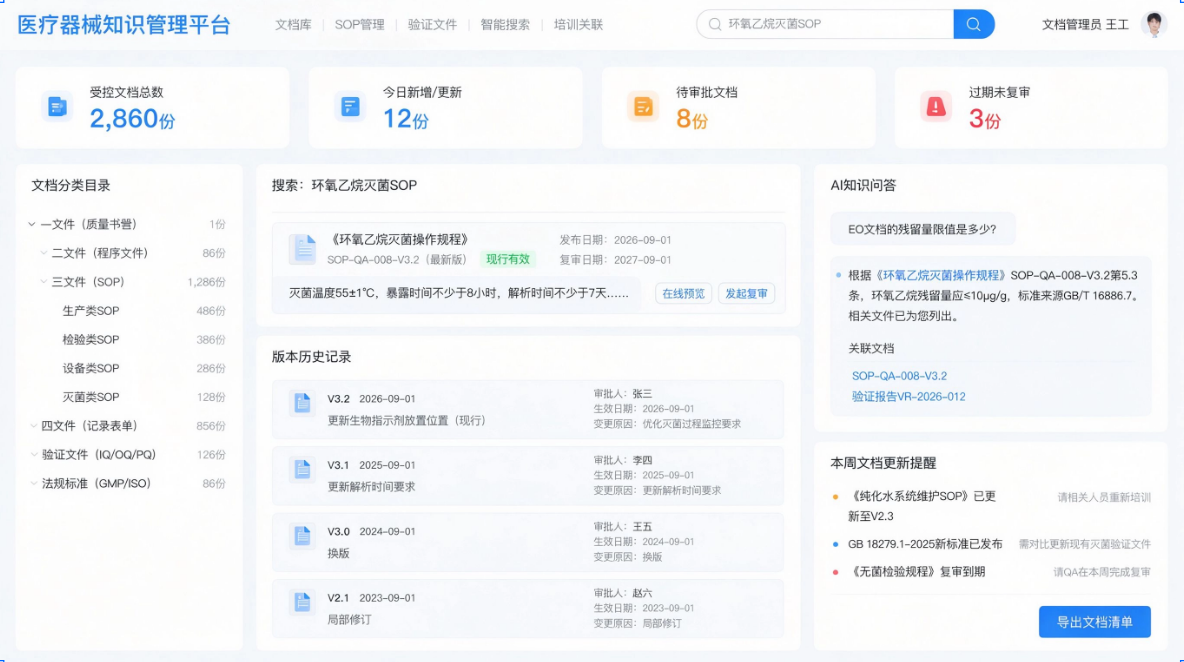The height and width of the screenshot is (662, 1184).
Task: Select 生产类SOP in the directory
Action: [91, 311]
